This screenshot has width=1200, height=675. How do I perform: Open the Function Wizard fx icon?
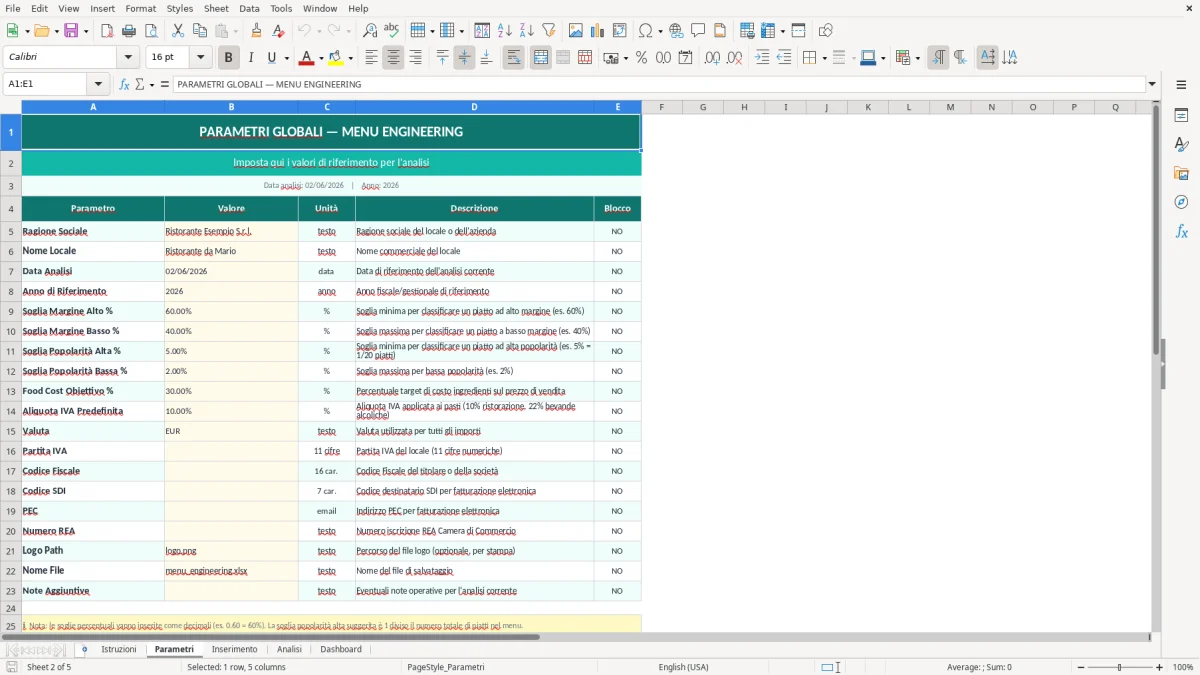125,84
